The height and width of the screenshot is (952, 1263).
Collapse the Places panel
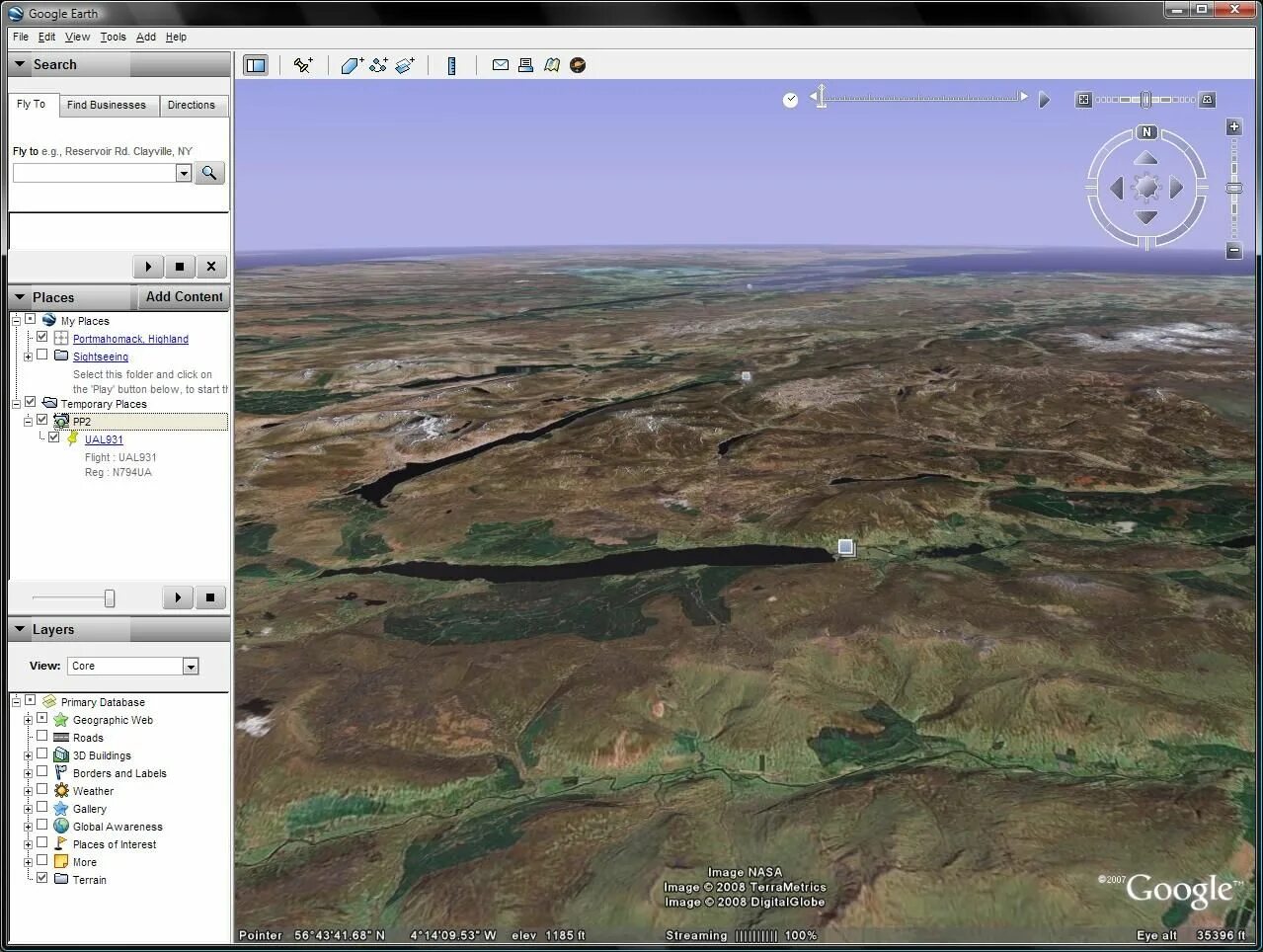point(20,297)
